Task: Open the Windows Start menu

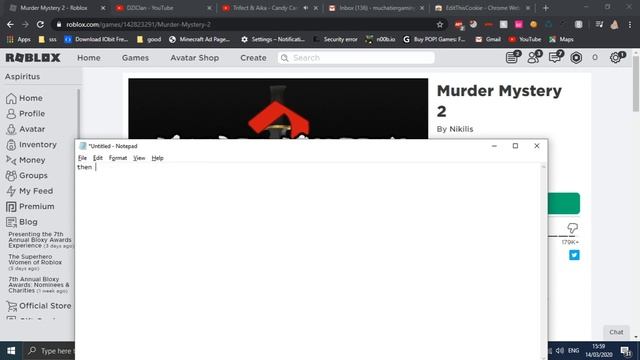Action: point(11,351)
